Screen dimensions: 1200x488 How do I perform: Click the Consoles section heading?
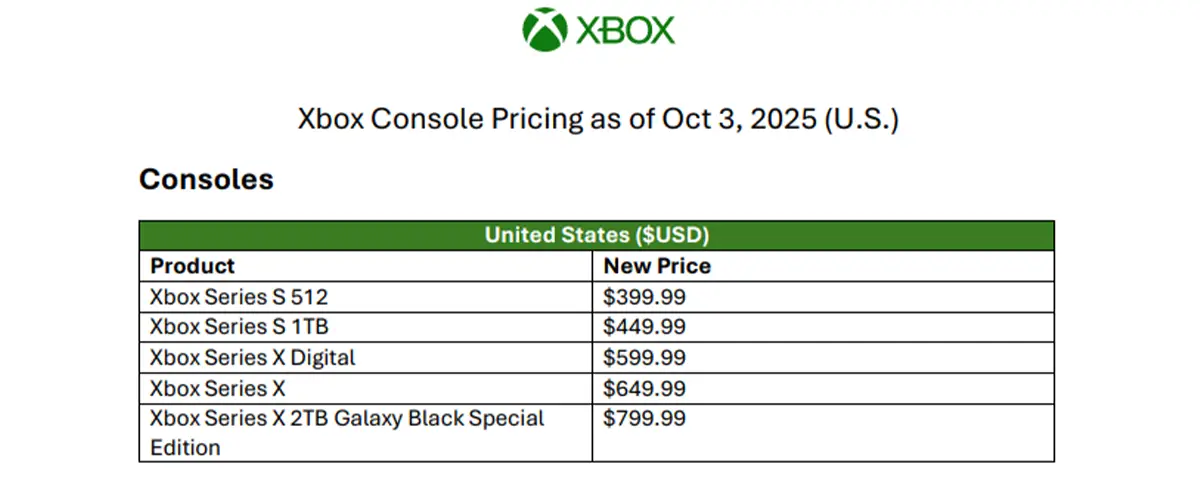pyautogui.click(x=206, y=180)
